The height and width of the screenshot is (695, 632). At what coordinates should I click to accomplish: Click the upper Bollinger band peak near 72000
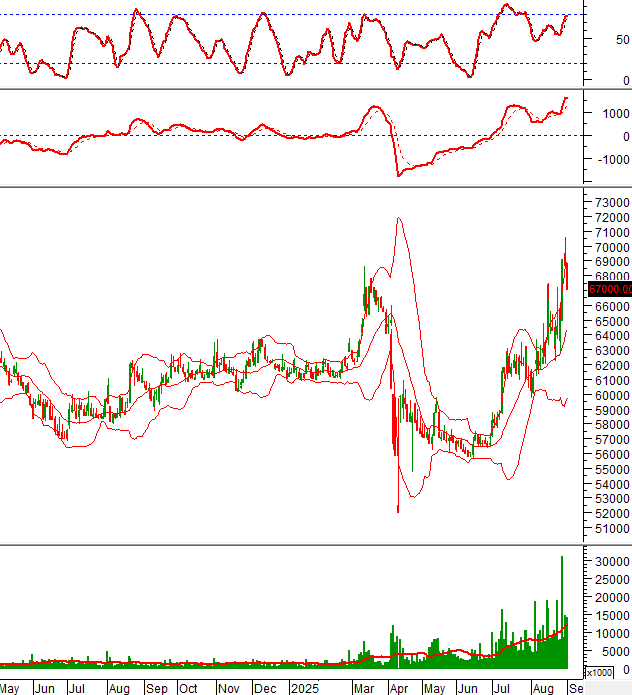[399, 218]
